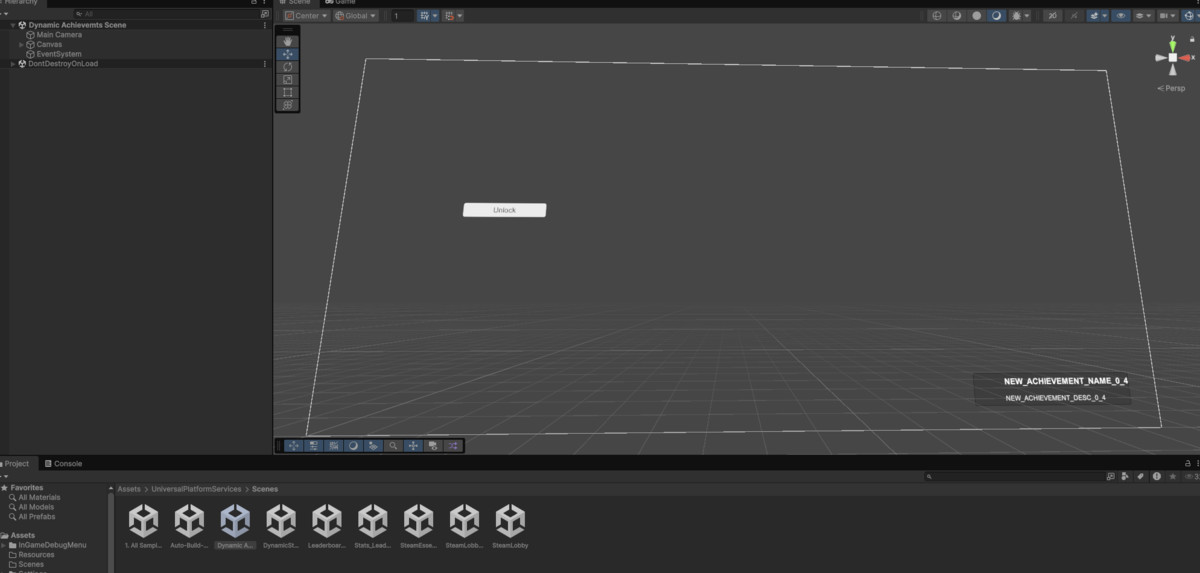Select the Move tool
The image size is (1200, 573).
(x=288, y=54)
